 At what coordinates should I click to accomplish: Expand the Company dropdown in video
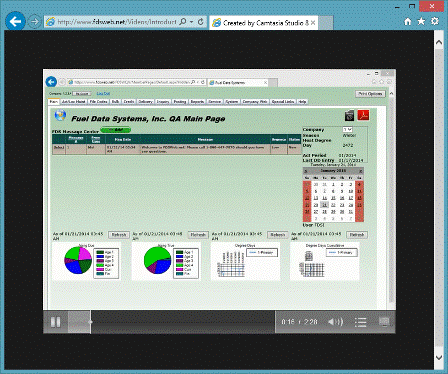(x=348, y=129)
